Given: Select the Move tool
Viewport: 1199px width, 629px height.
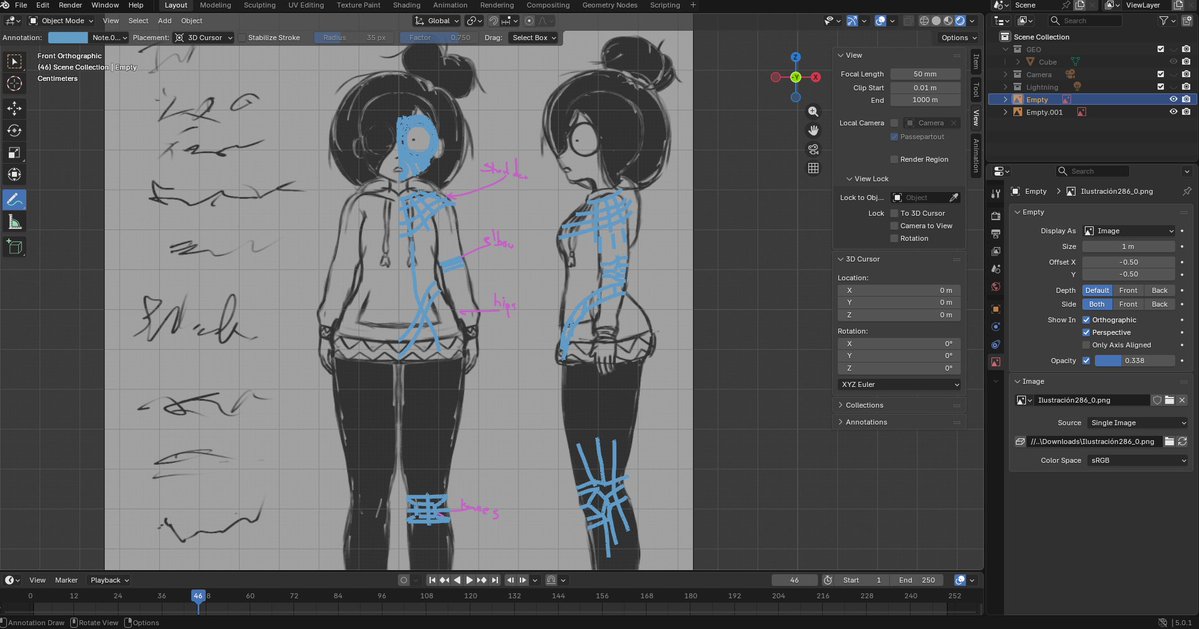Looking at the screenshot, I should click(x=15, y=109).
